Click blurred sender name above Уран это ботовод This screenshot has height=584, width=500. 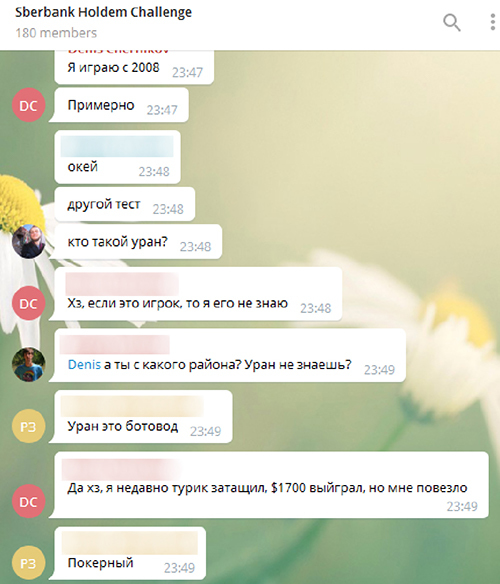click(132, 406)
